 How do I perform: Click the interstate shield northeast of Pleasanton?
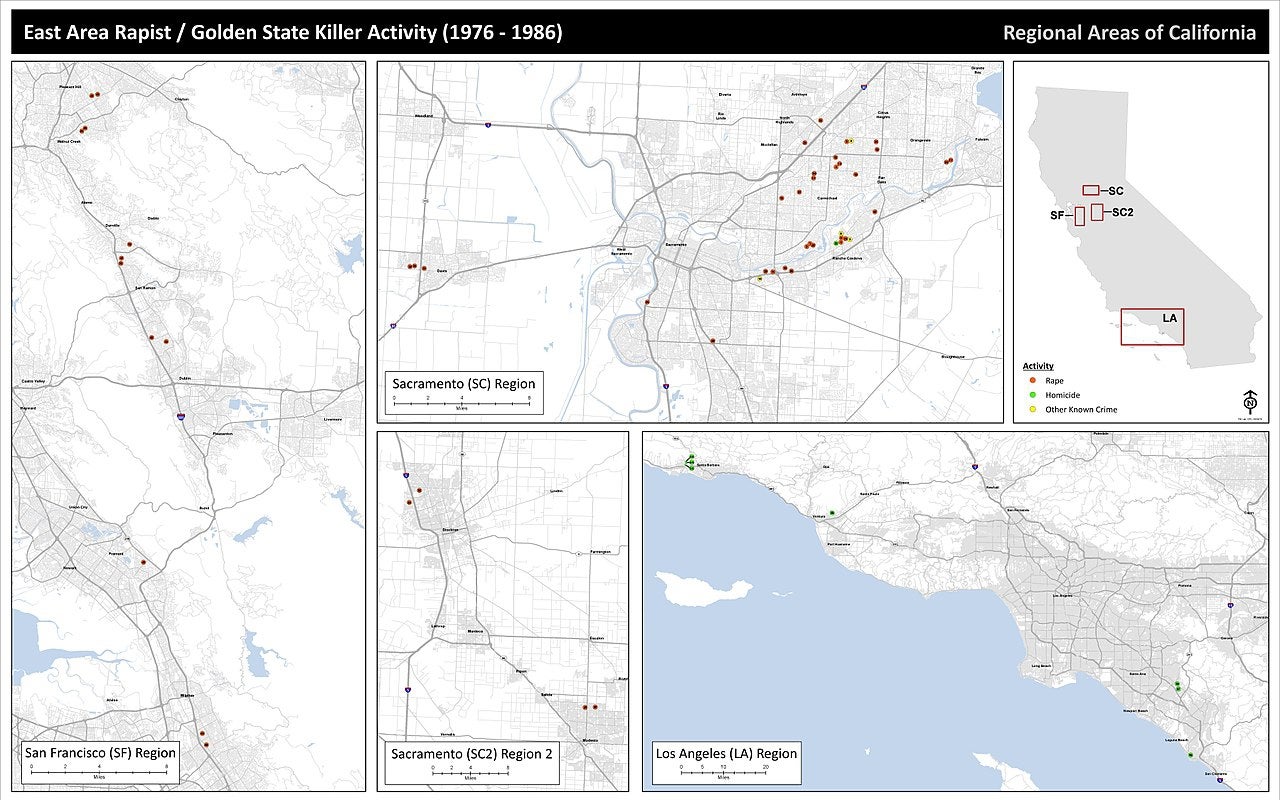(180, 416)
